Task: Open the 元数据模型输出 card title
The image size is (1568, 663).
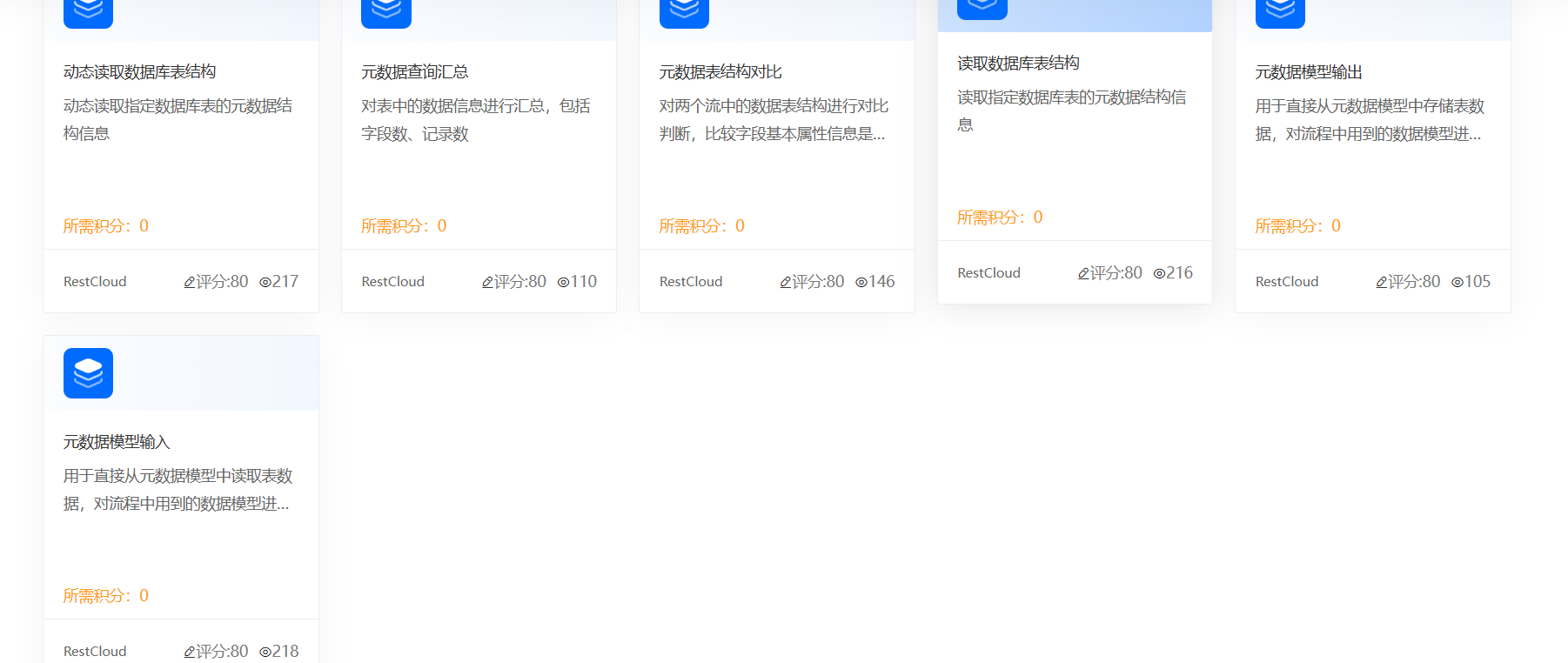Action: coord(1309,71)
